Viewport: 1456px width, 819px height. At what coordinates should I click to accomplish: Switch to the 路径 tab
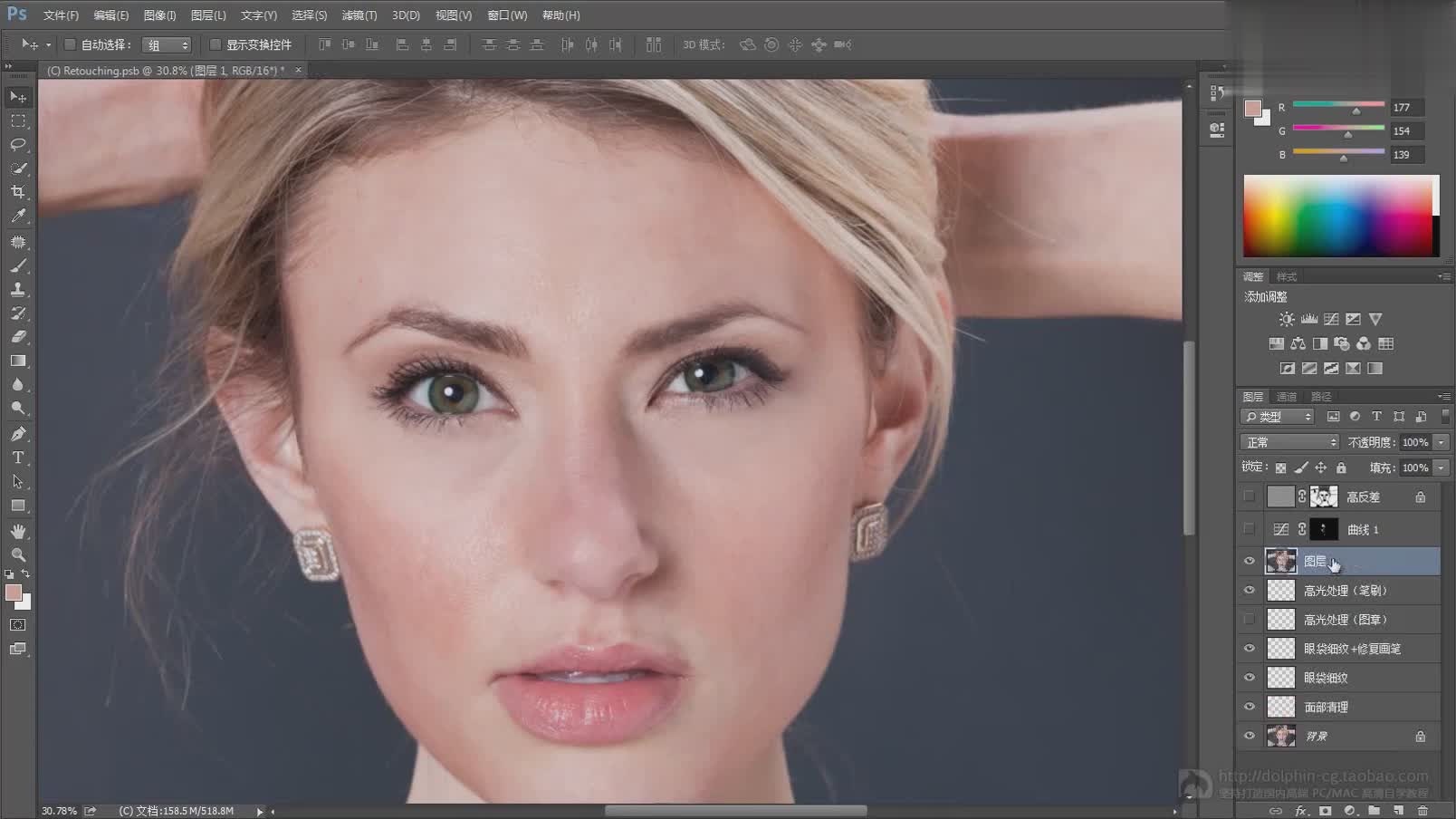[1321, 397]
